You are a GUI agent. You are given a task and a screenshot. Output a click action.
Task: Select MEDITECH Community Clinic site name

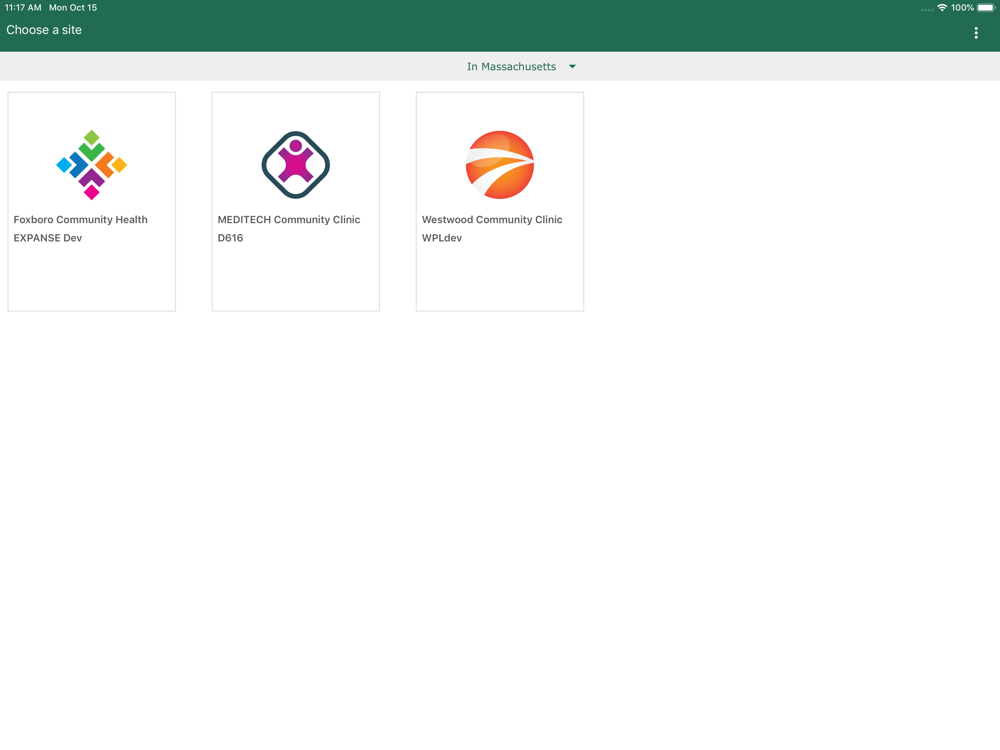[x=289, y=219]
